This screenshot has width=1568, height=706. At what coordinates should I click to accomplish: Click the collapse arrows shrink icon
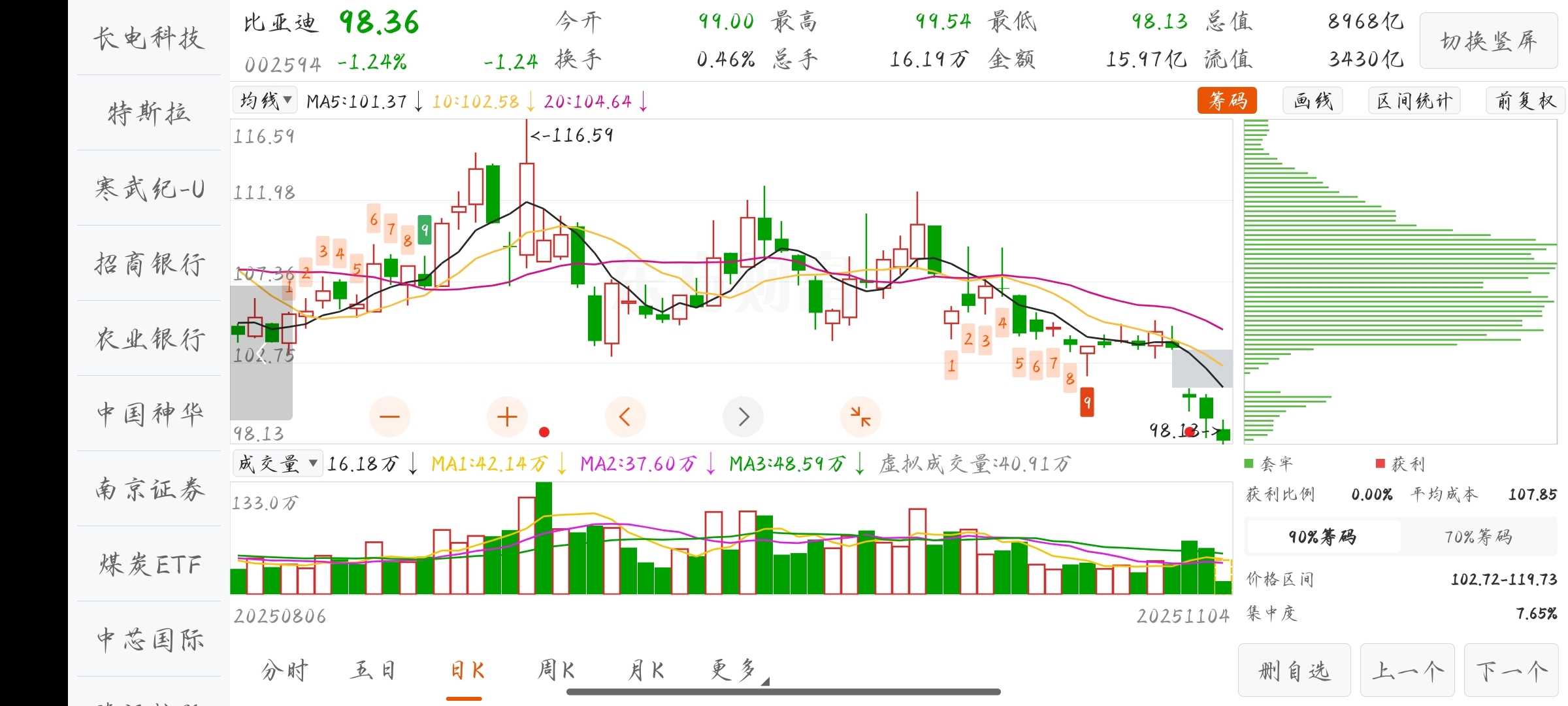click(x=860, y=416)
